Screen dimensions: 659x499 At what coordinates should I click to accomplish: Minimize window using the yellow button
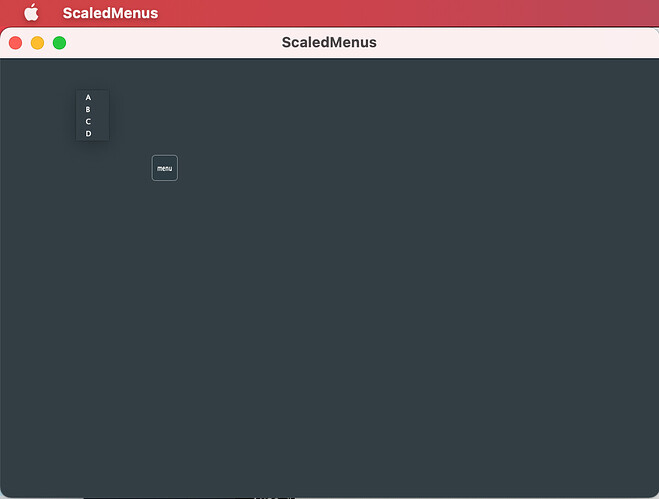click(37, 43)
